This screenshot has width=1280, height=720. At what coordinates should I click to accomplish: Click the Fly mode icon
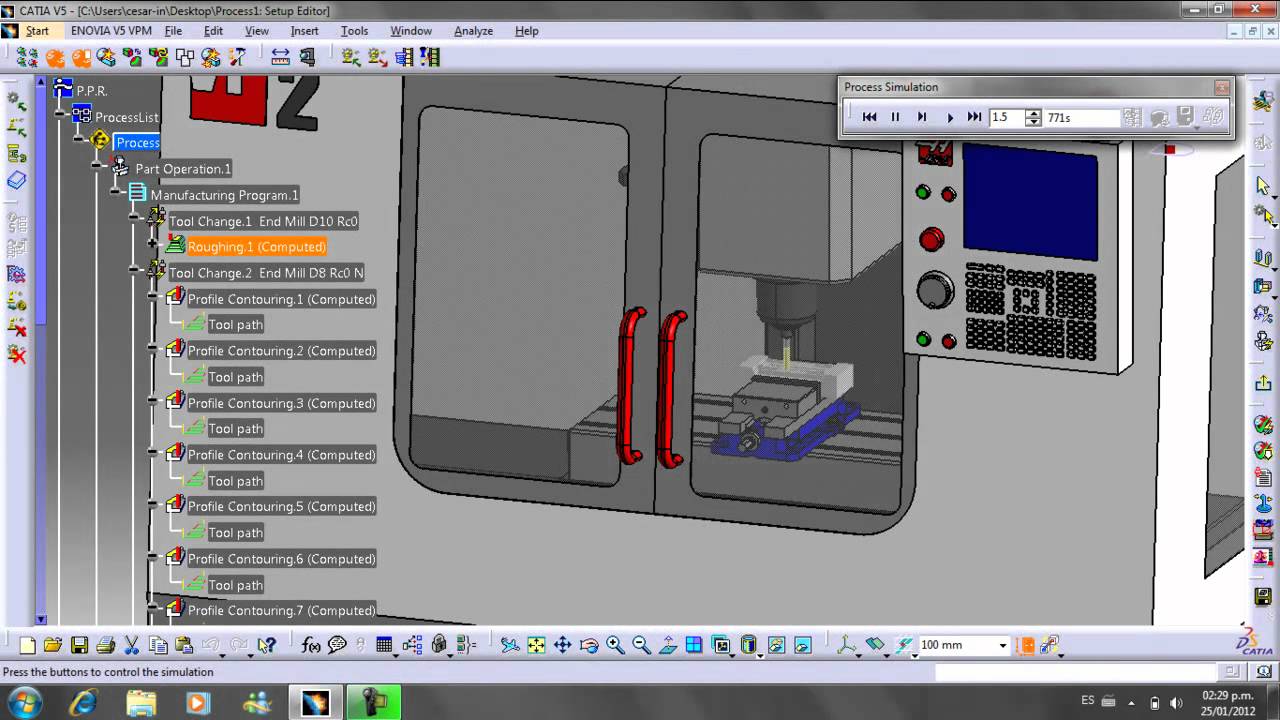510,646
